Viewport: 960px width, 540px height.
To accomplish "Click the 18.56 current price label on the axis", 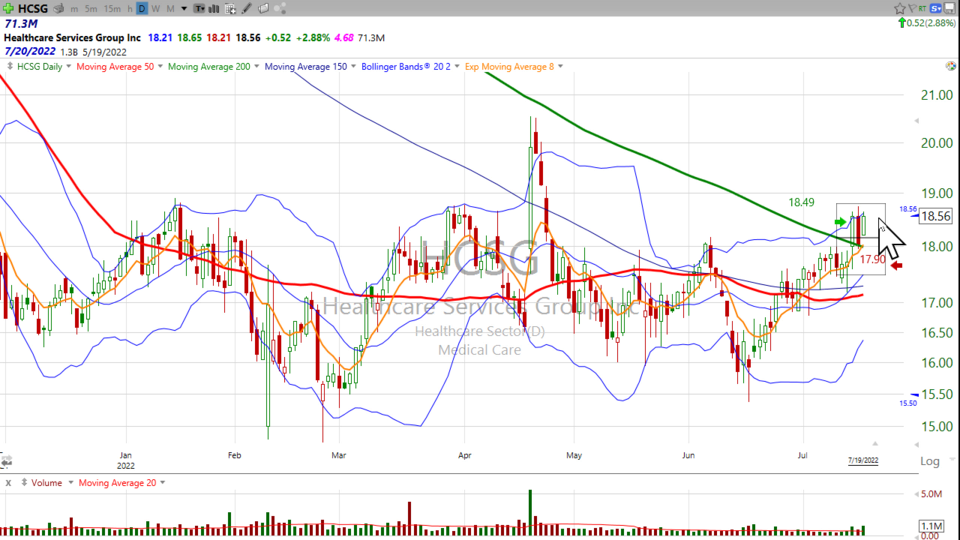I will pyautogui.click(x=935, y=216).
